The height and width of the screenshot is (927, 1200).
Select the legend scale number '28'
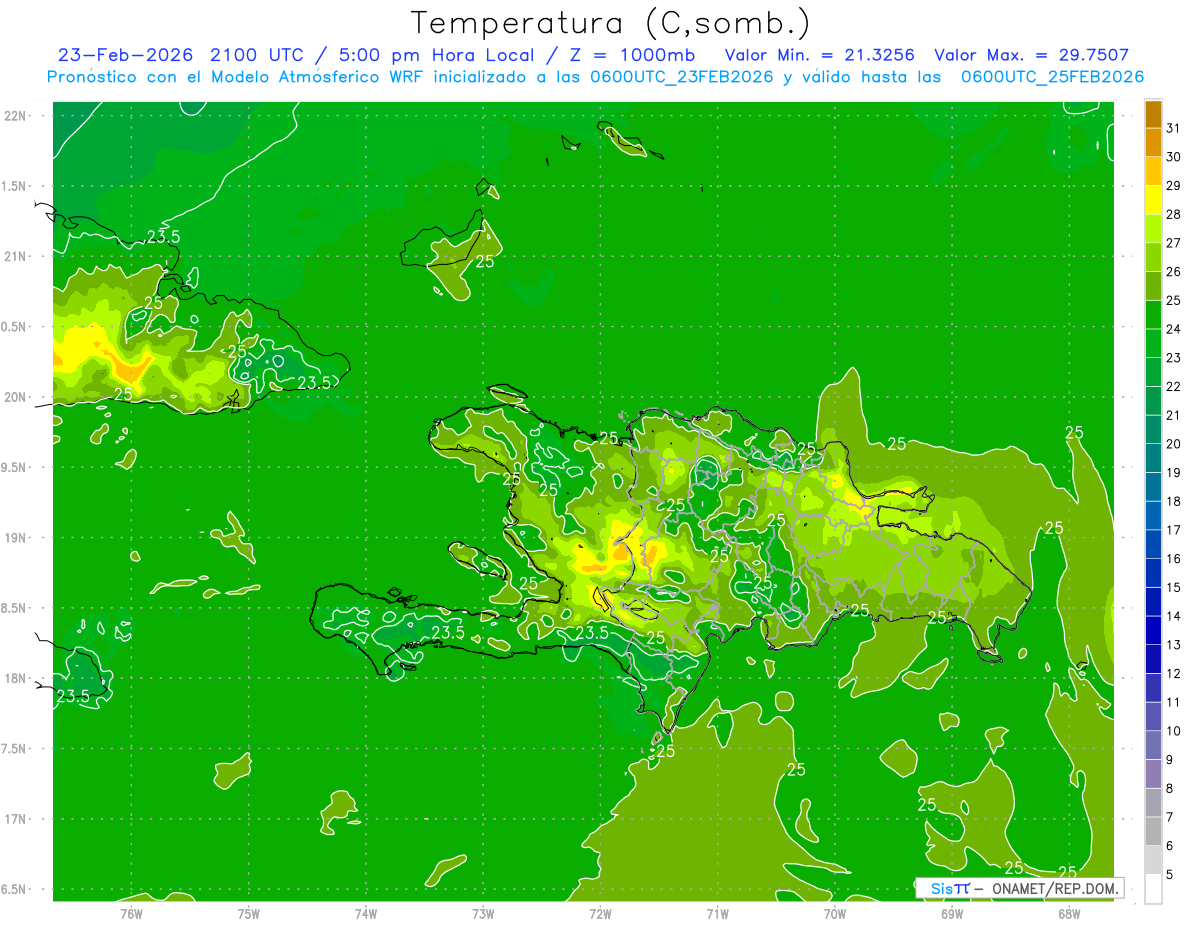[x=1174, y=214]
